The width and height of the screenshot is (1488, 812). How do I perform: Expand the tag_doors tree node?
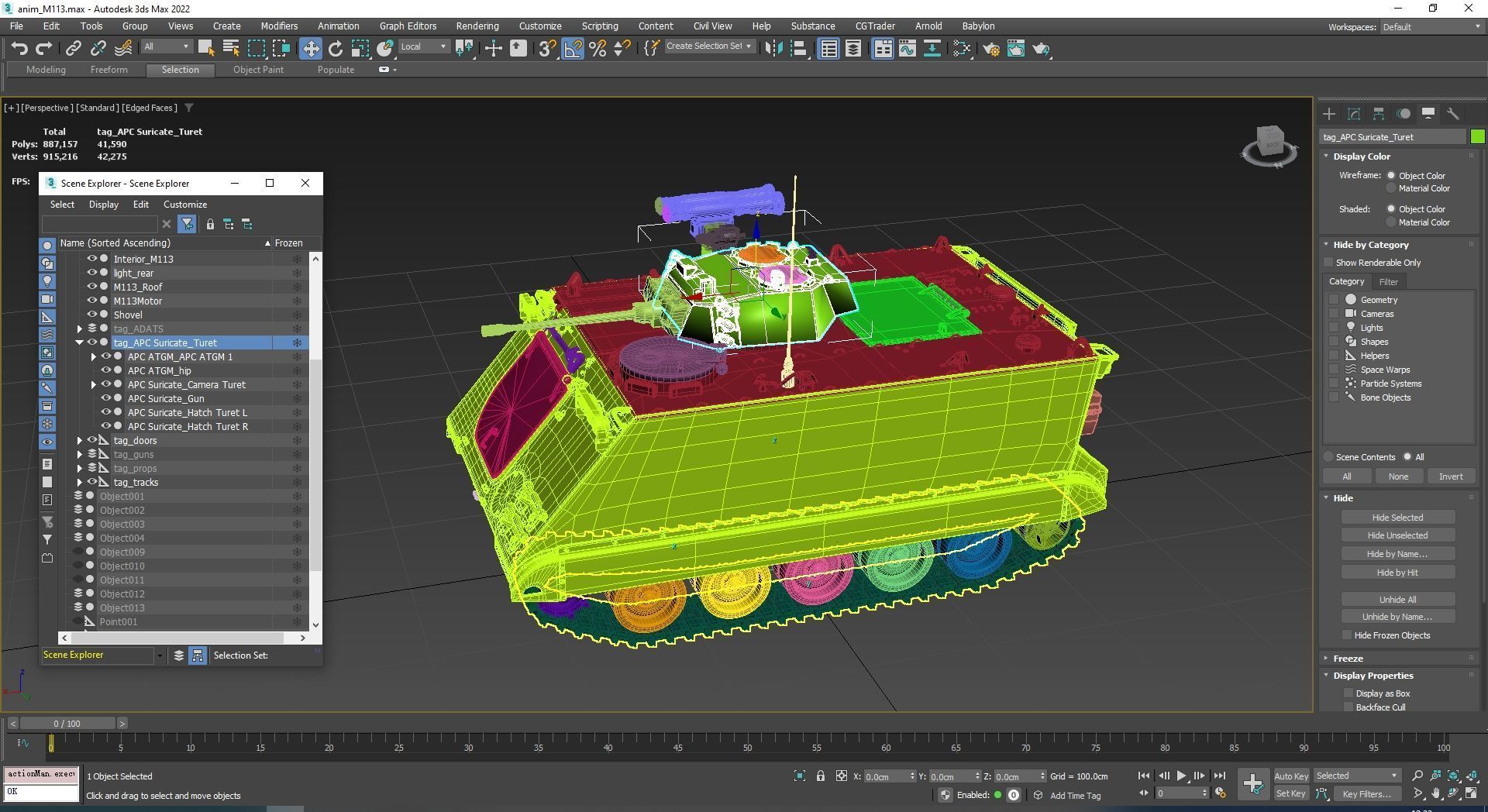[80, 440]
